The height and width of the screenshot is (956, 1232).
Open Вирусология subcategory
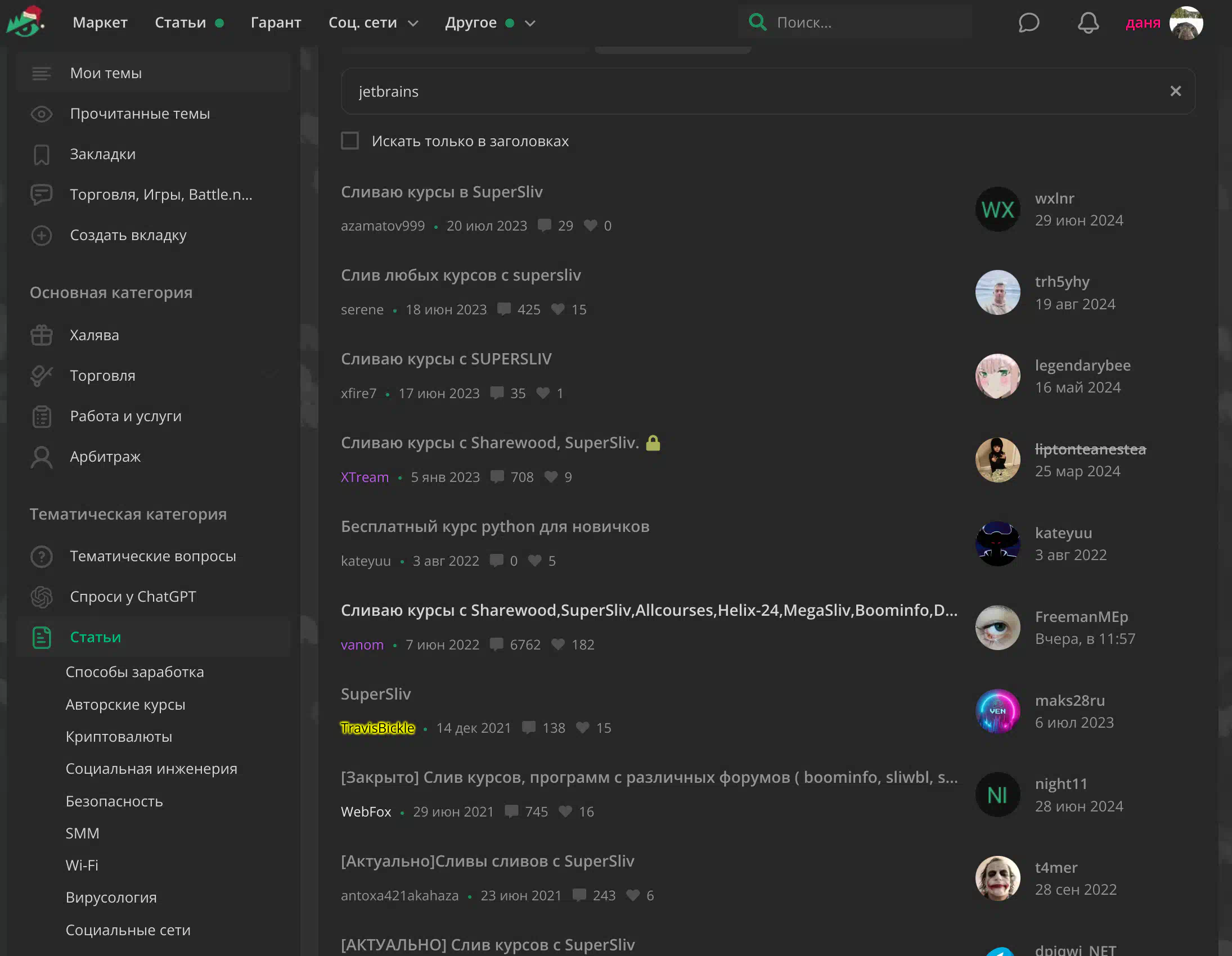111,898
